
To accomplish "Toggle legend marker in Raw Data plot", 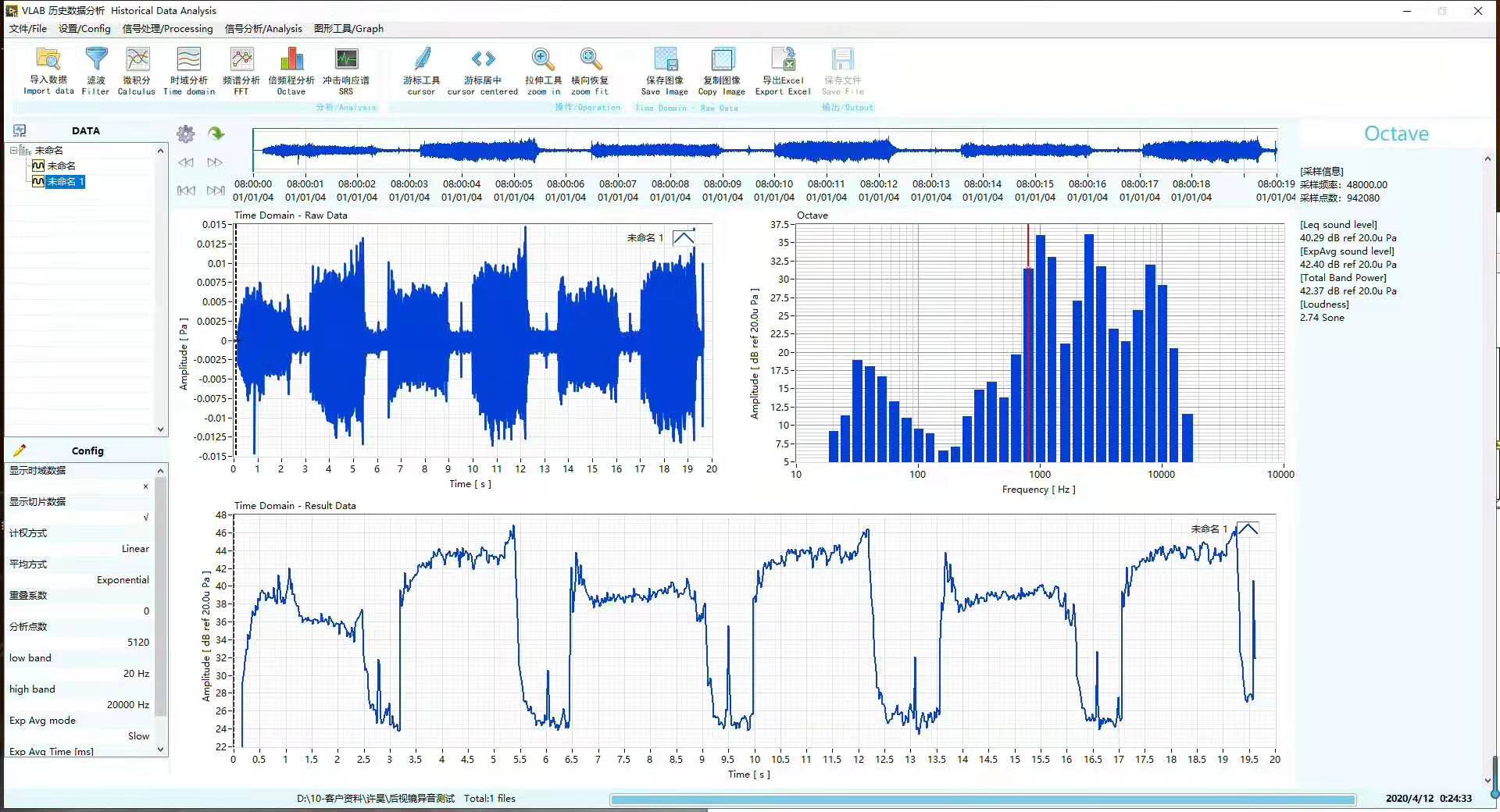I will tap(684, 237).
